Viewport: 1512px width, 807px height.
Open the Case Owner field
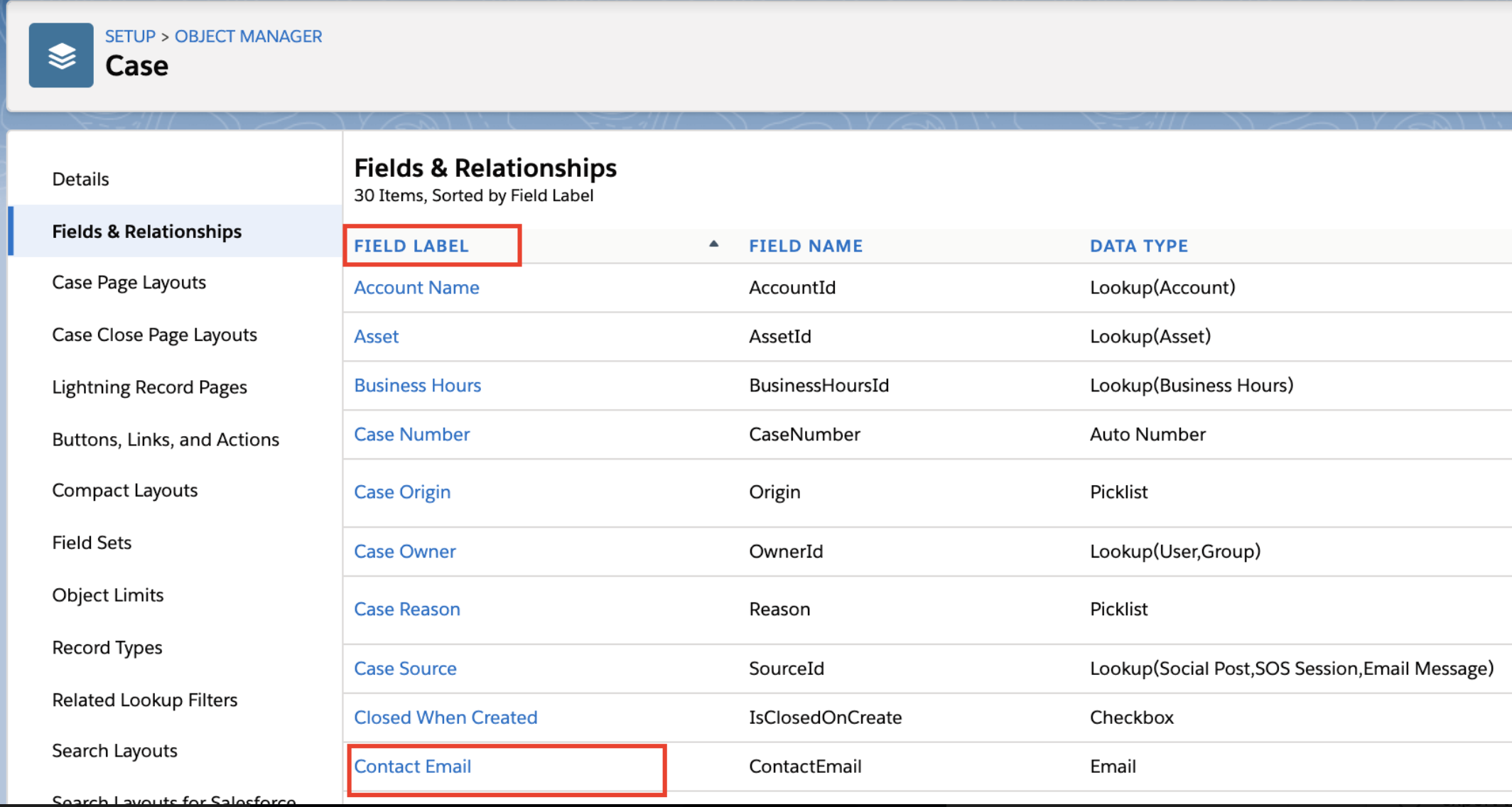point(404,551)
